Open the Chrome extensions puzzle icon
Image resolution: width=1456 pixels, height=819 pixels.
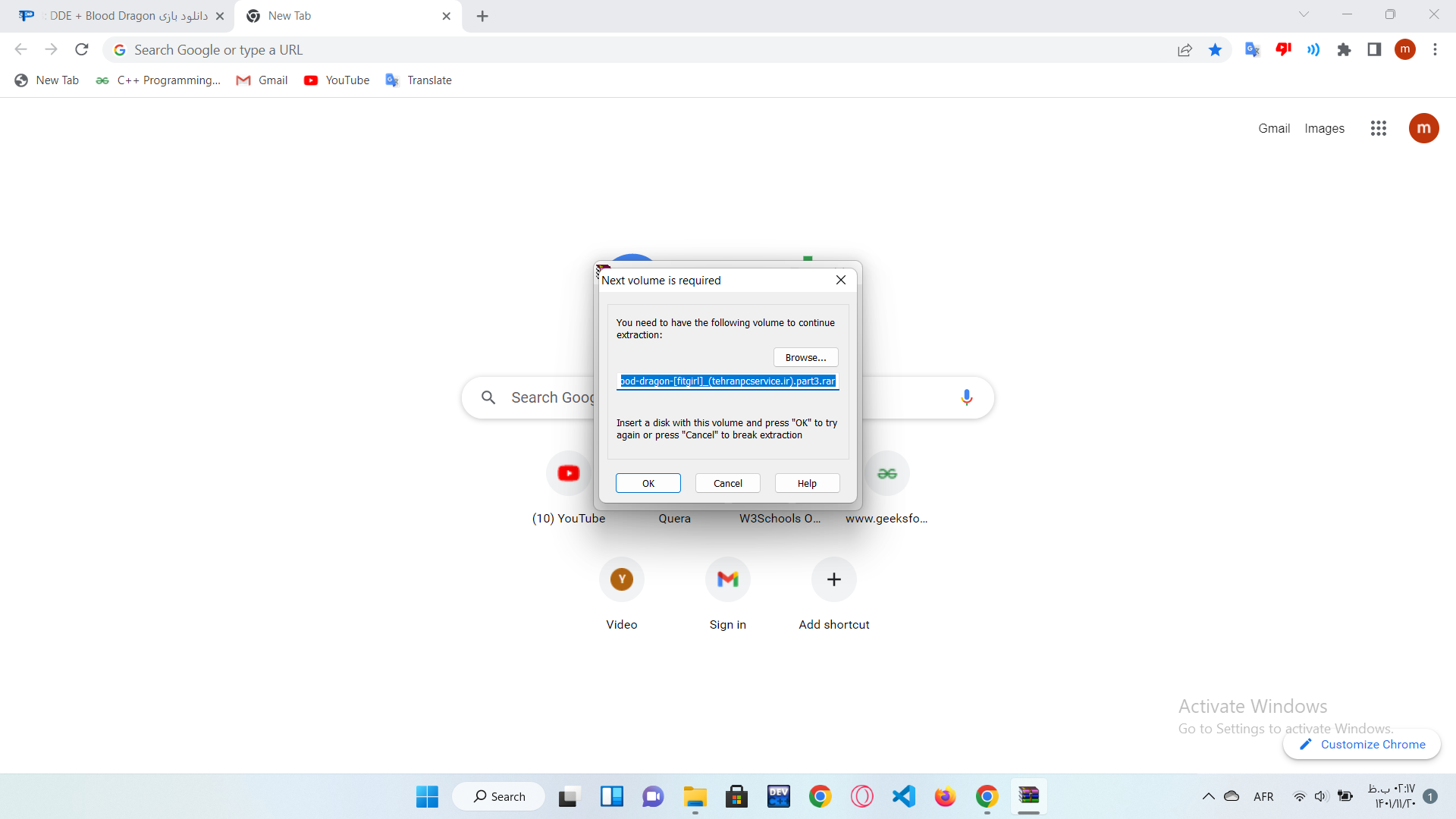point(1344,50)
